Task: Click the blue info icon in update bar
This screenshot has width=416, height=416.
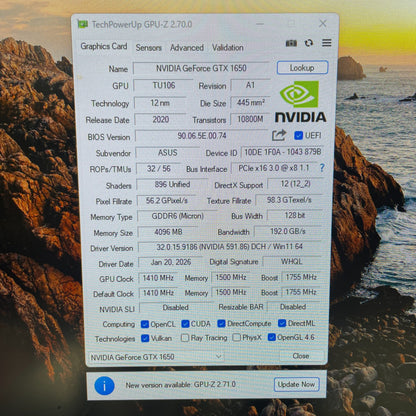Action: (104, 386)
